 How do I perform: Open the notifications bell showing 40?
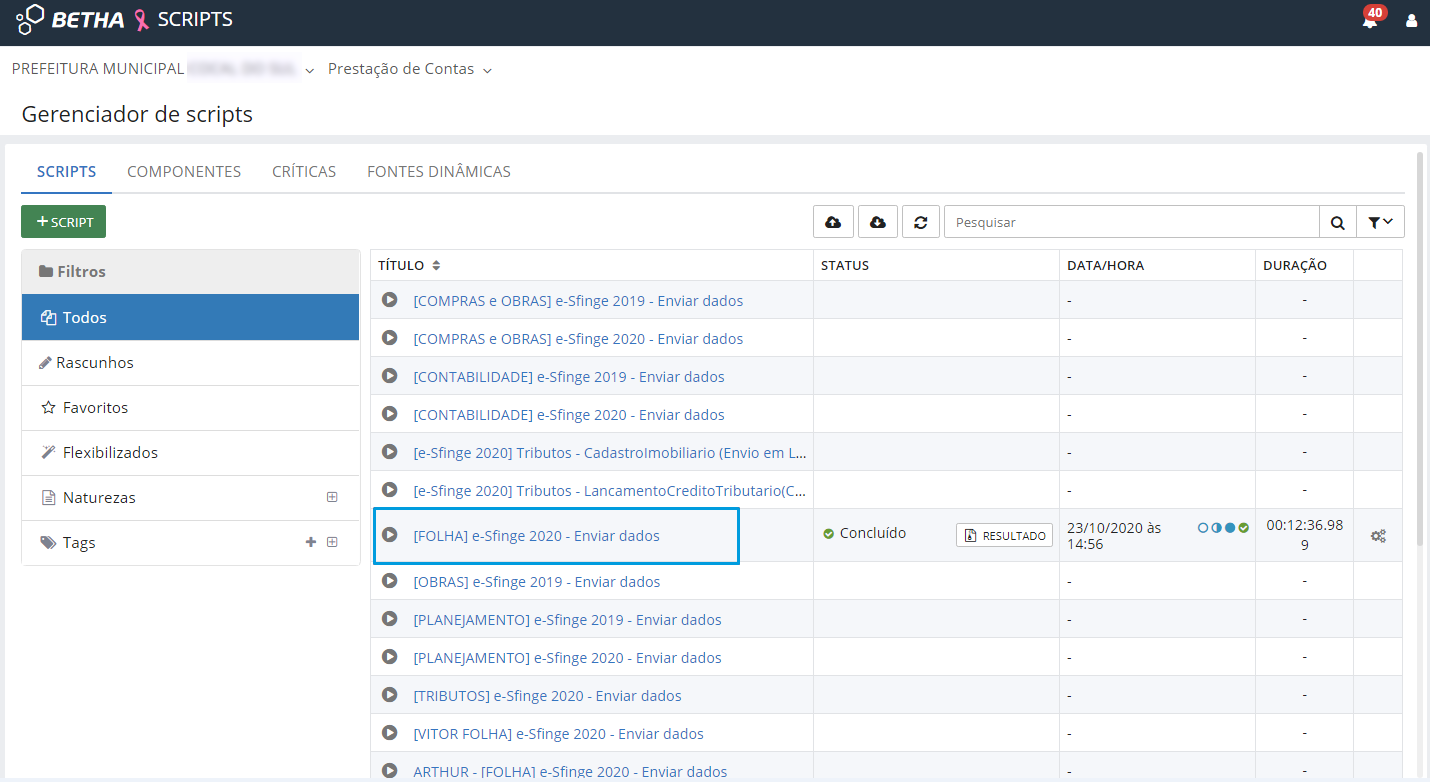point(1371,19)
